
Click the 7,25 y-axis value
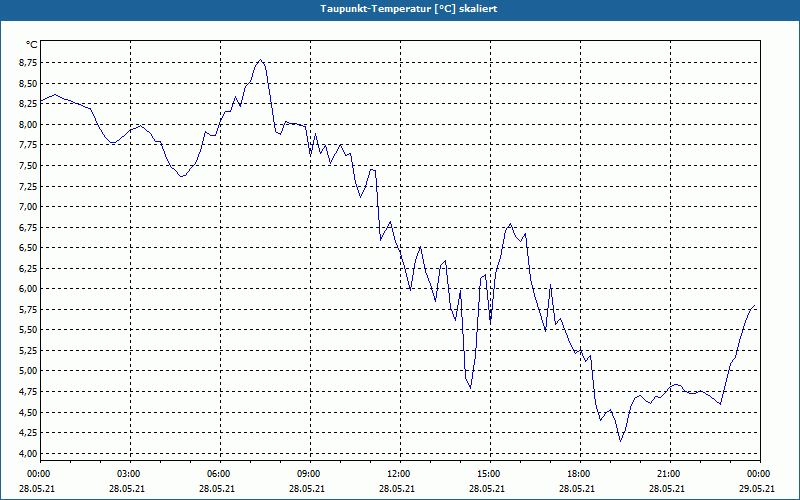29,186
